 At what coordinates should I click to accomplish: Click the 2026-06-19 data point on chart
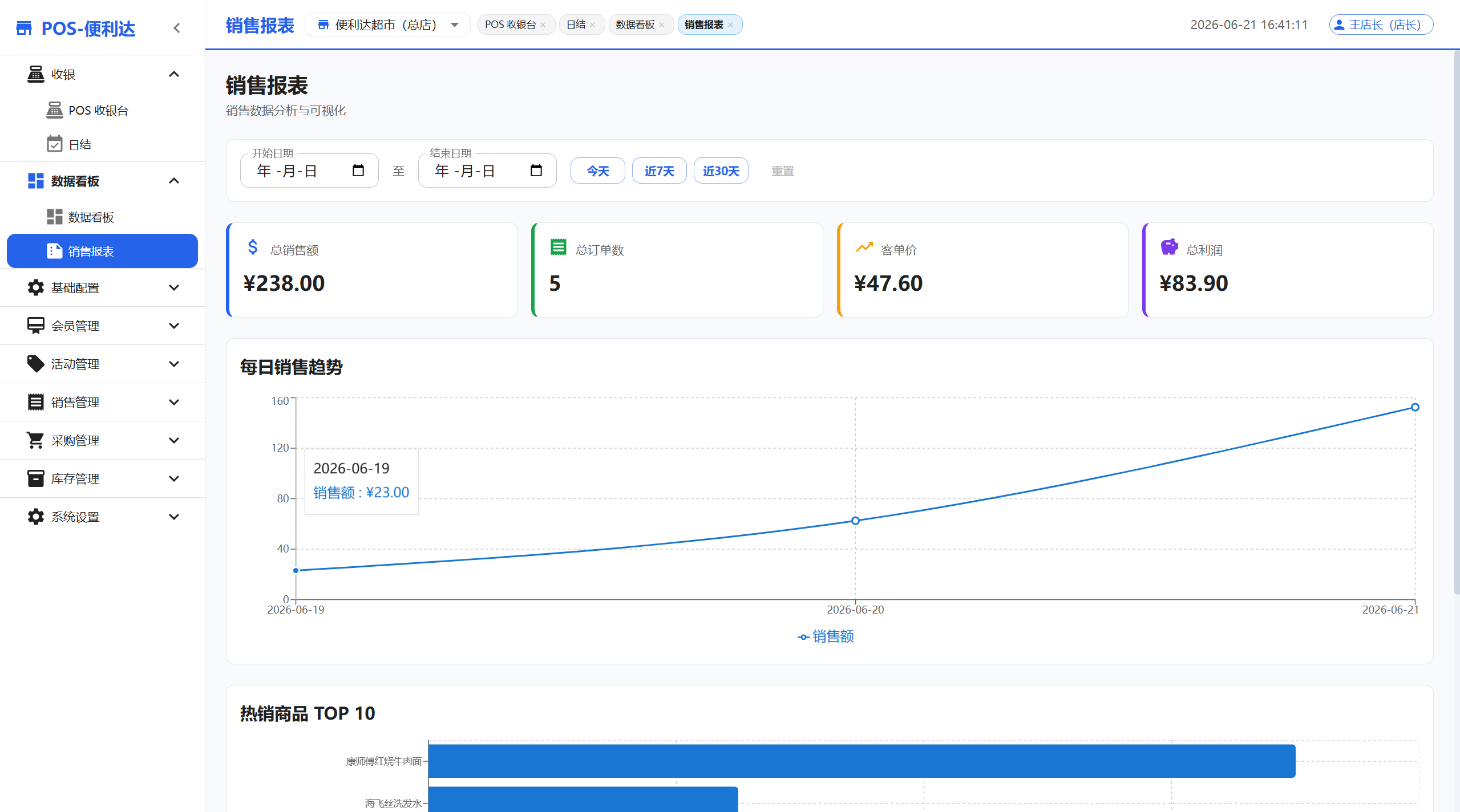(296, 570)
